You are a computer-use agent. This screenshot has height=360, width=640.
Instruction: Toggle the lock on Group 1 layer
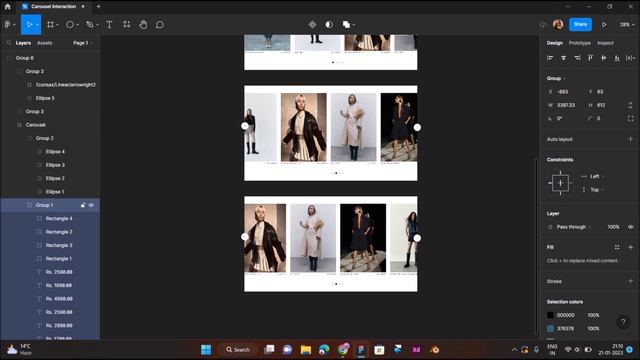tap(83, 205)
